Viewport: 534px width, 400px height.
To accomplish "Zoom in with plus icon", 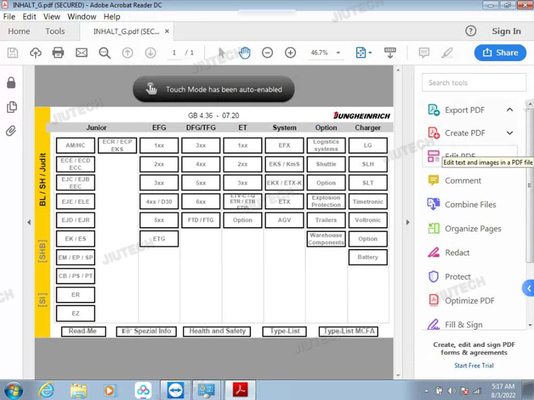I will 290,53.
